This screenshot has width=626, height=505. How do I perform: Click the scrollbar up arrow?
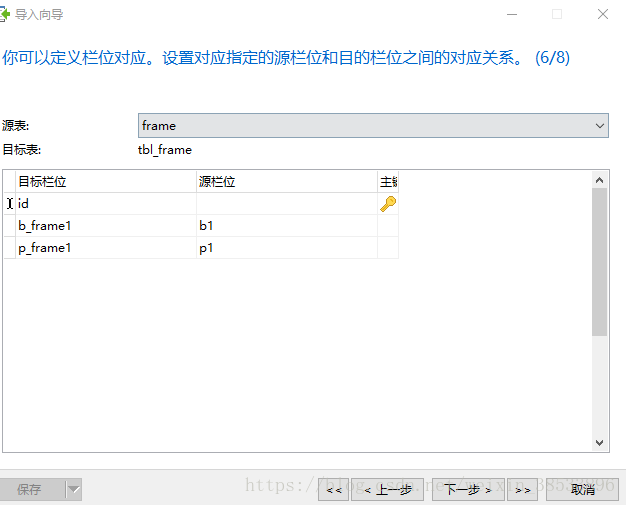[599, 180]
